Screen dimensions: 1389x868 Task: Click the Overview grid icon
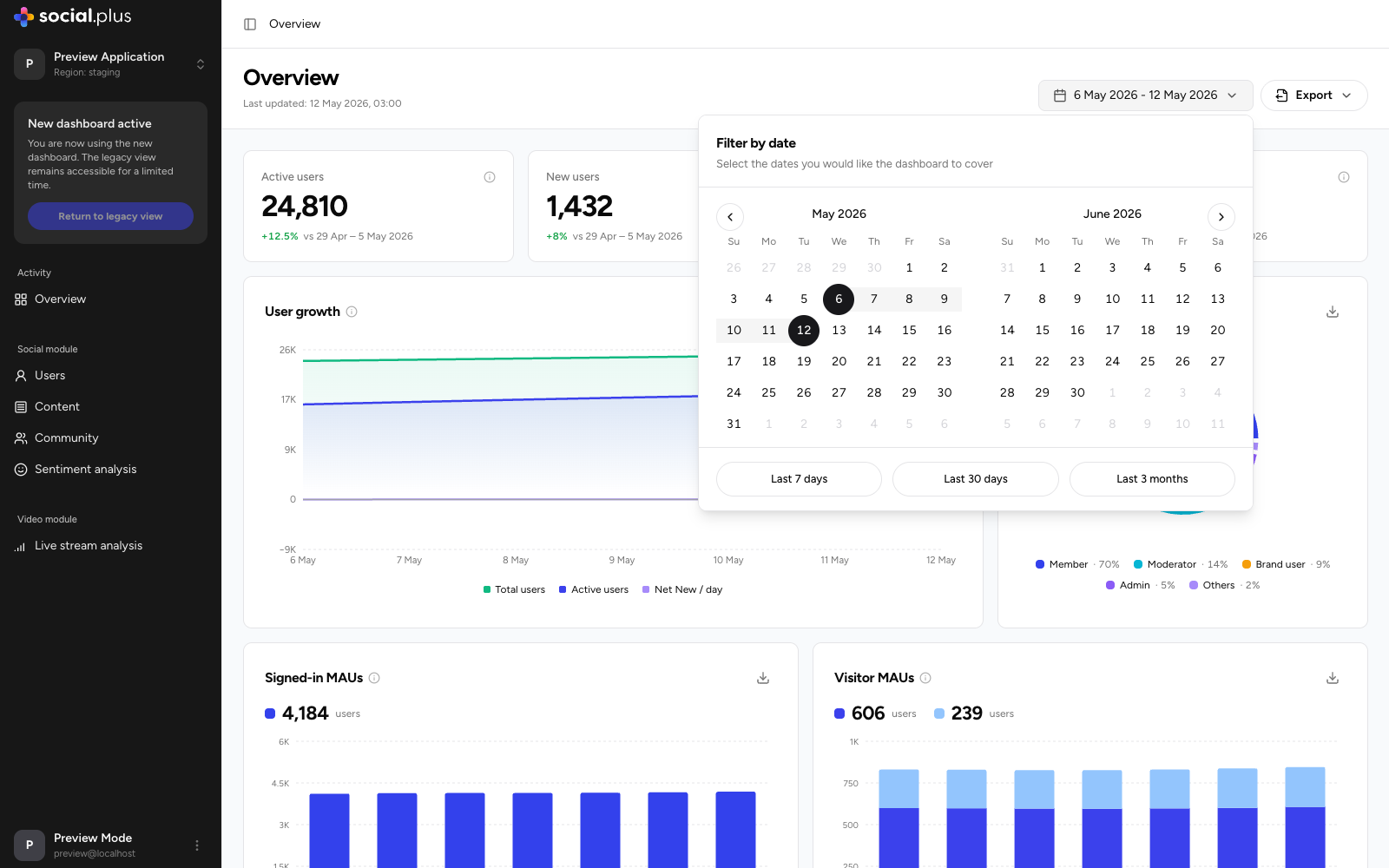click(x=21, y=299)
